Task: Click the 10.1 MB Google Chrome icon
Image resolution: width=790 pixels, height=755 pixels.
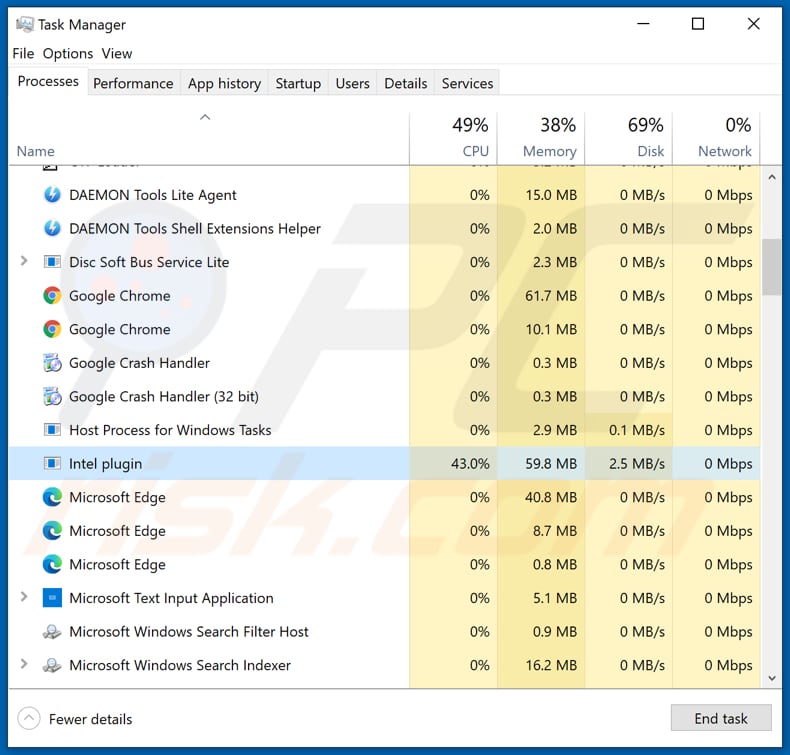Action: tap(52, 329)
